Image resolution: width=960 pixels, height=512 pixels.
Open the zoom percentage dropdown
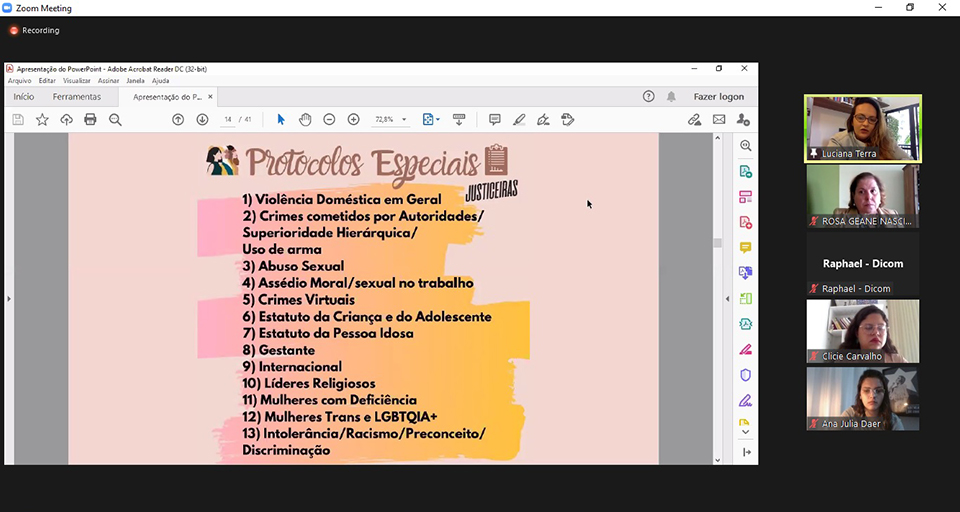[x=404, y=120]
